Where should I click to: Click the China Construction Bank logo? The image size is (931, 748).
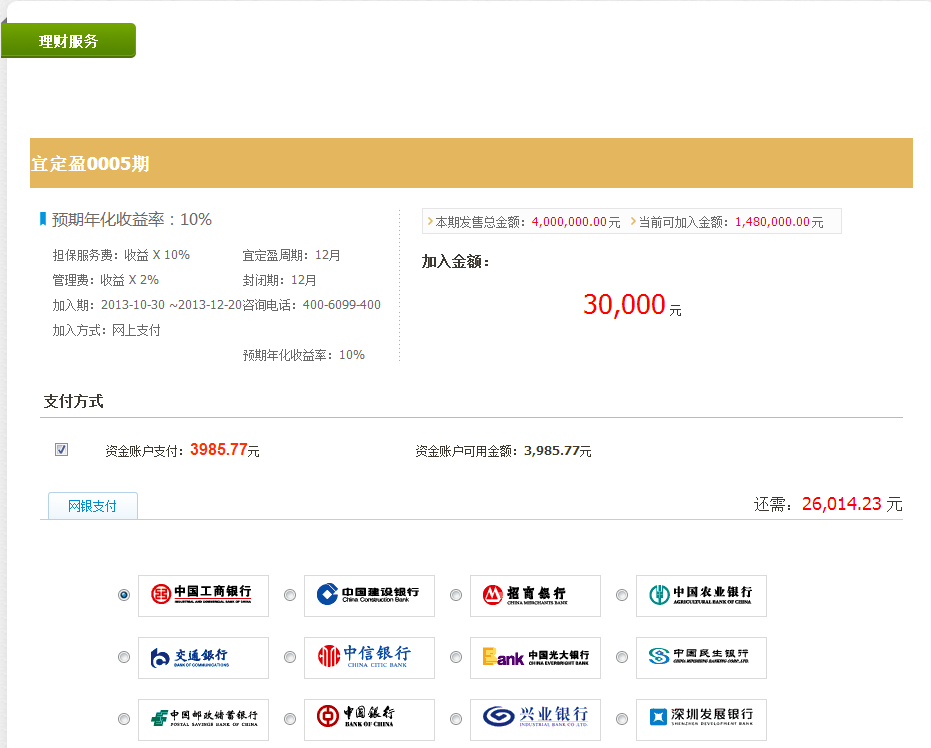point(369,596)
